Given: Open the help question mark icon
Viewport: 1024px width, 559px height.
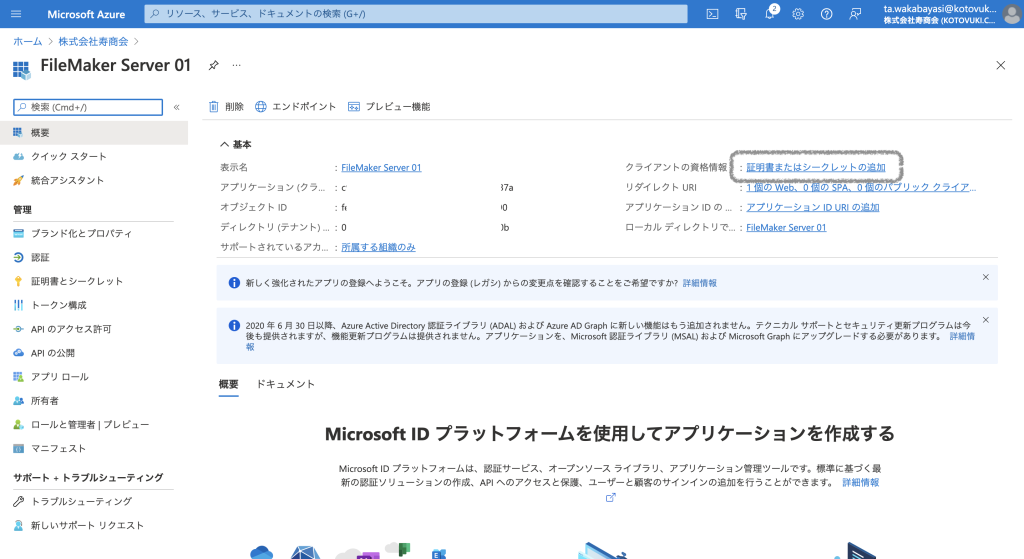Looking at the screenshot, I should pyautogui.click(x=827, y=14).
